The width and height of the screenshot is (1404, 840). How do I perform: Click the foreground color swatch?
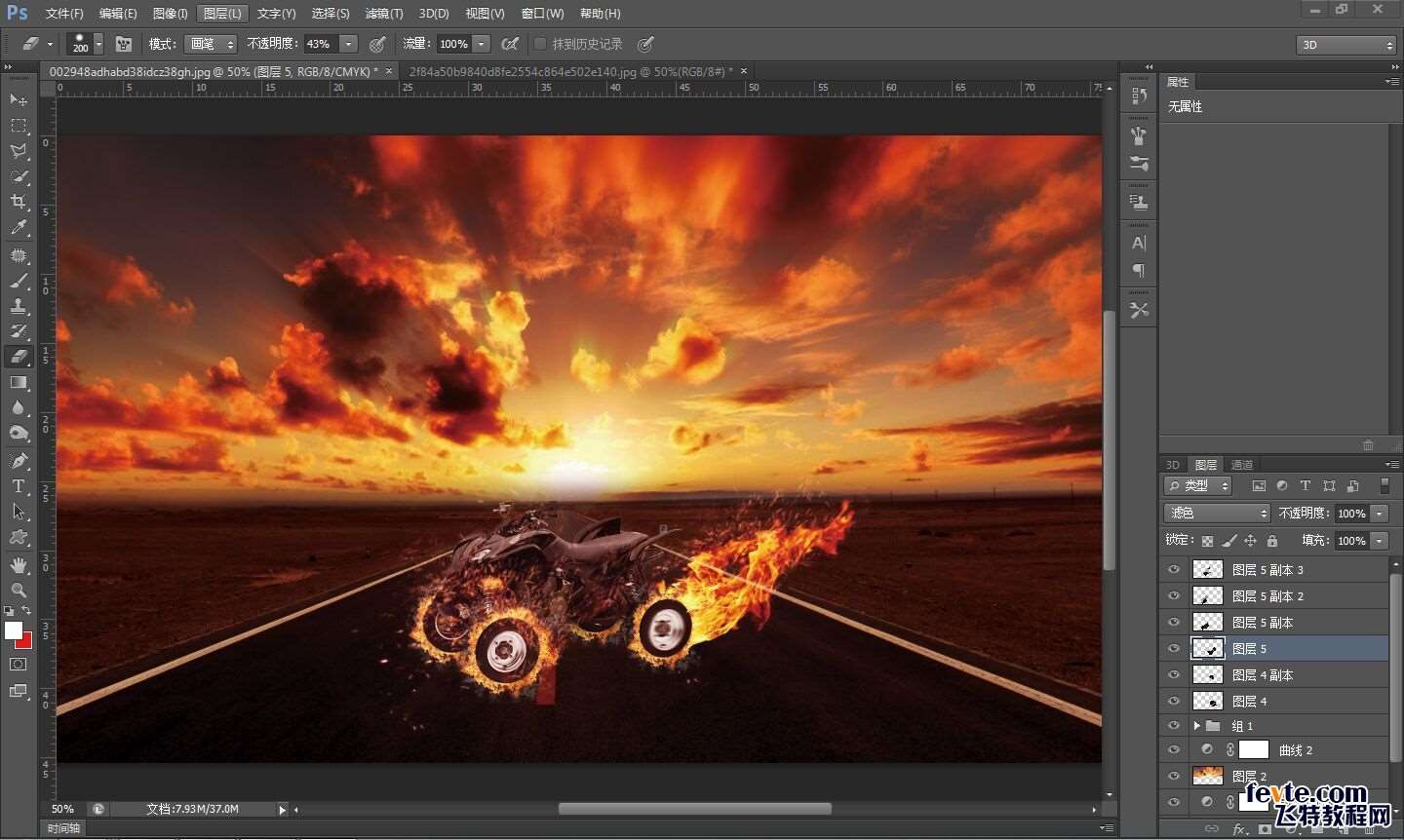click(x=13, y=630)
